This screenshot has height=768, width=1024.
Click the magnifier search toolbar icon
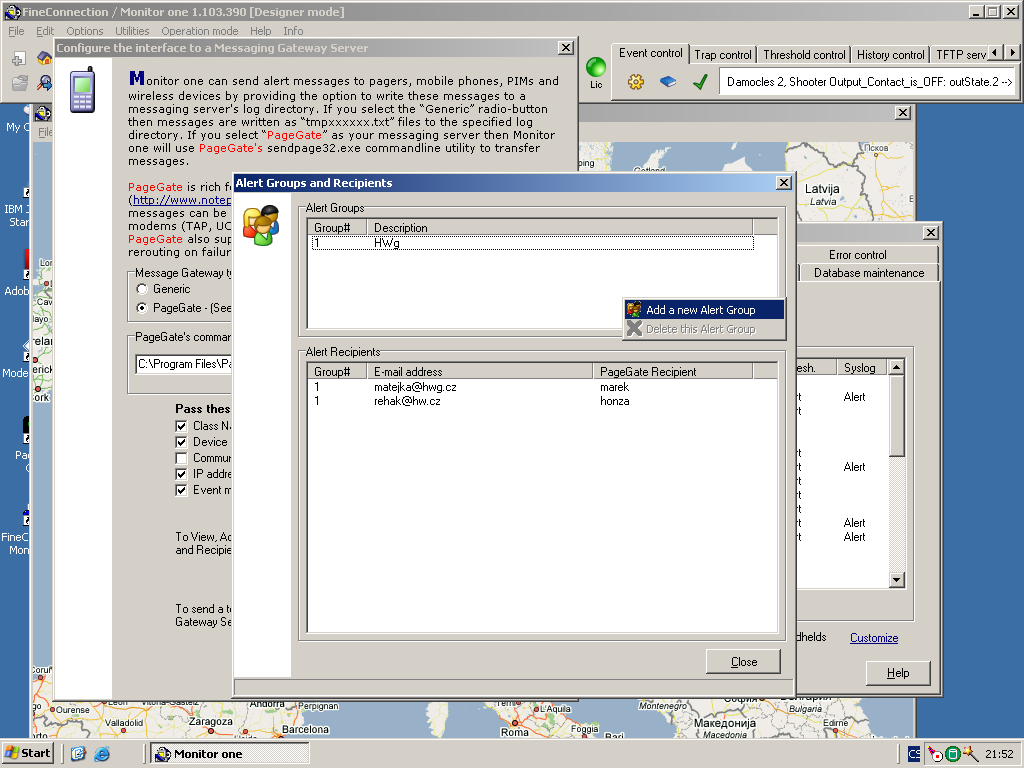pos(44,83)
